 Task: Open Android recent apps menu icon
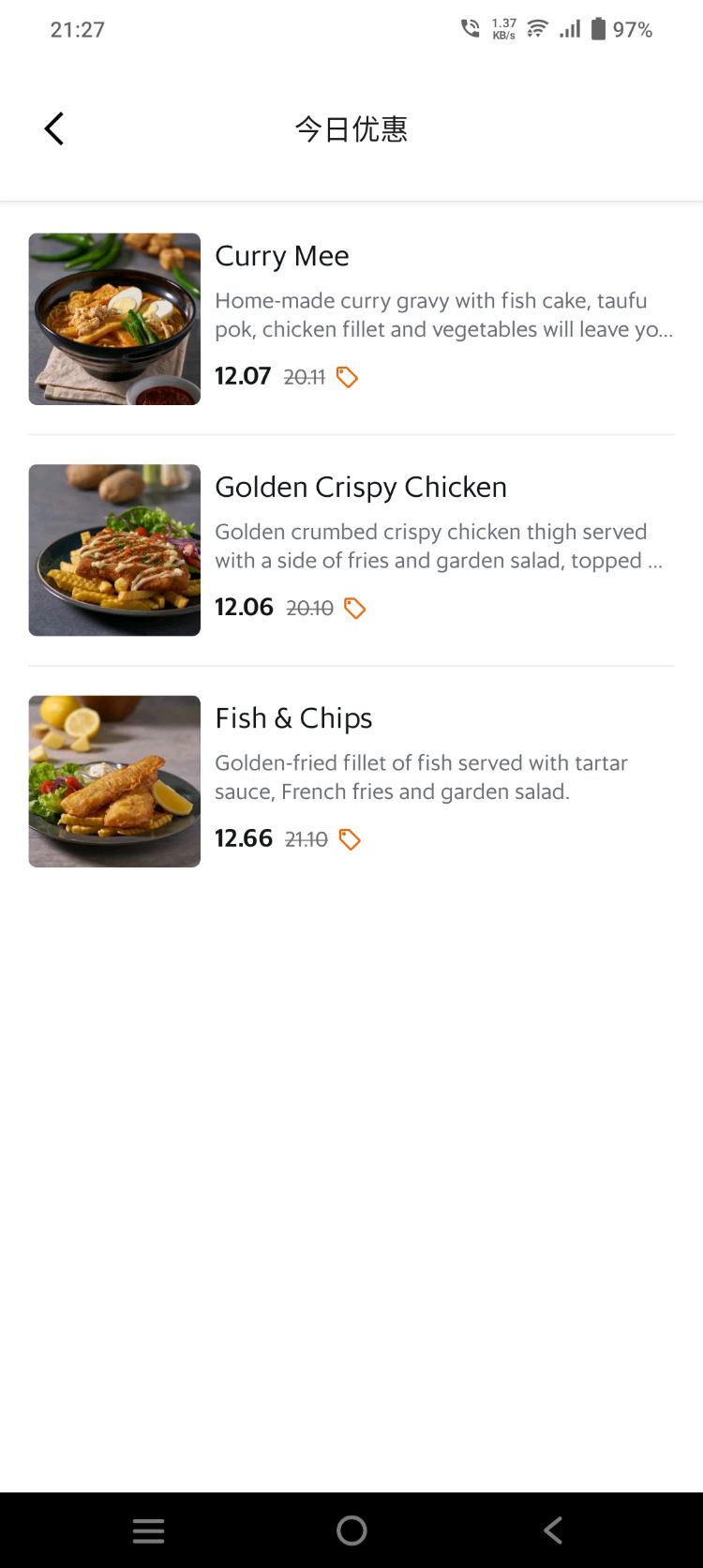point(148,1530)
